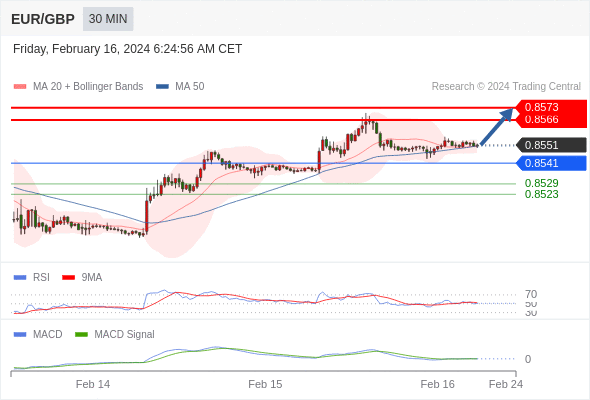Image resolution: width=590 pixels, height=400 pixels.
Task: Click the Feb 24 date axis label
Action: click(506, 384)
